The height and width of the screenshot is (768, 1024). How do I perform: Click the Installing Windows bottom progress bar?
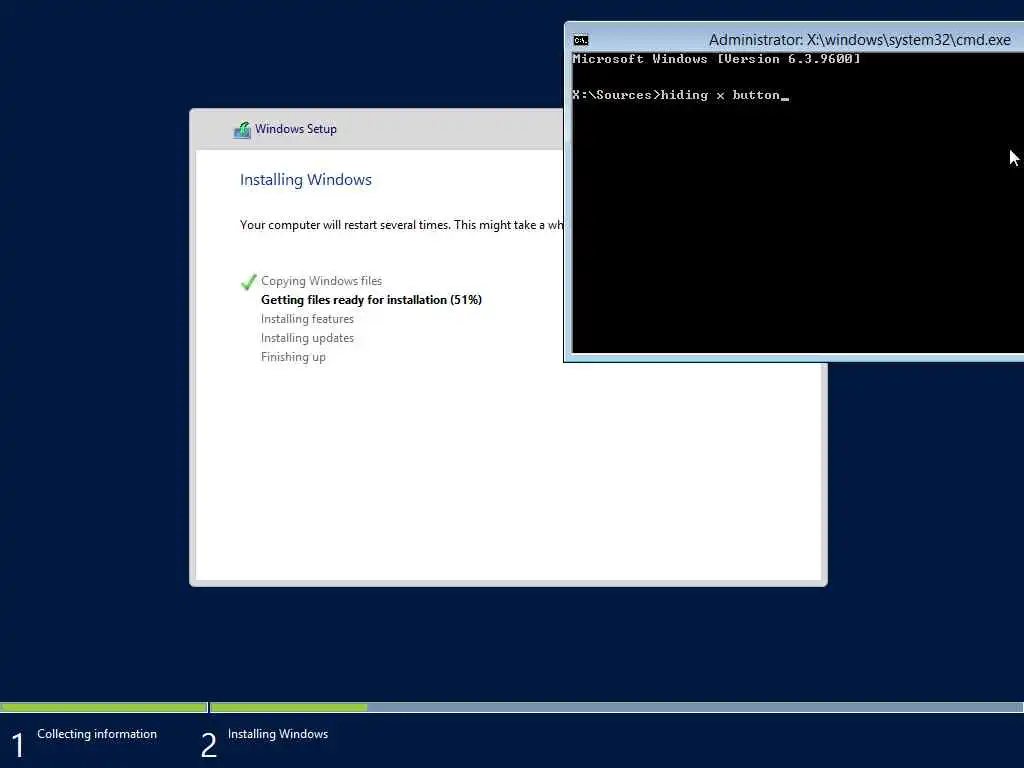tap(617, 707)
